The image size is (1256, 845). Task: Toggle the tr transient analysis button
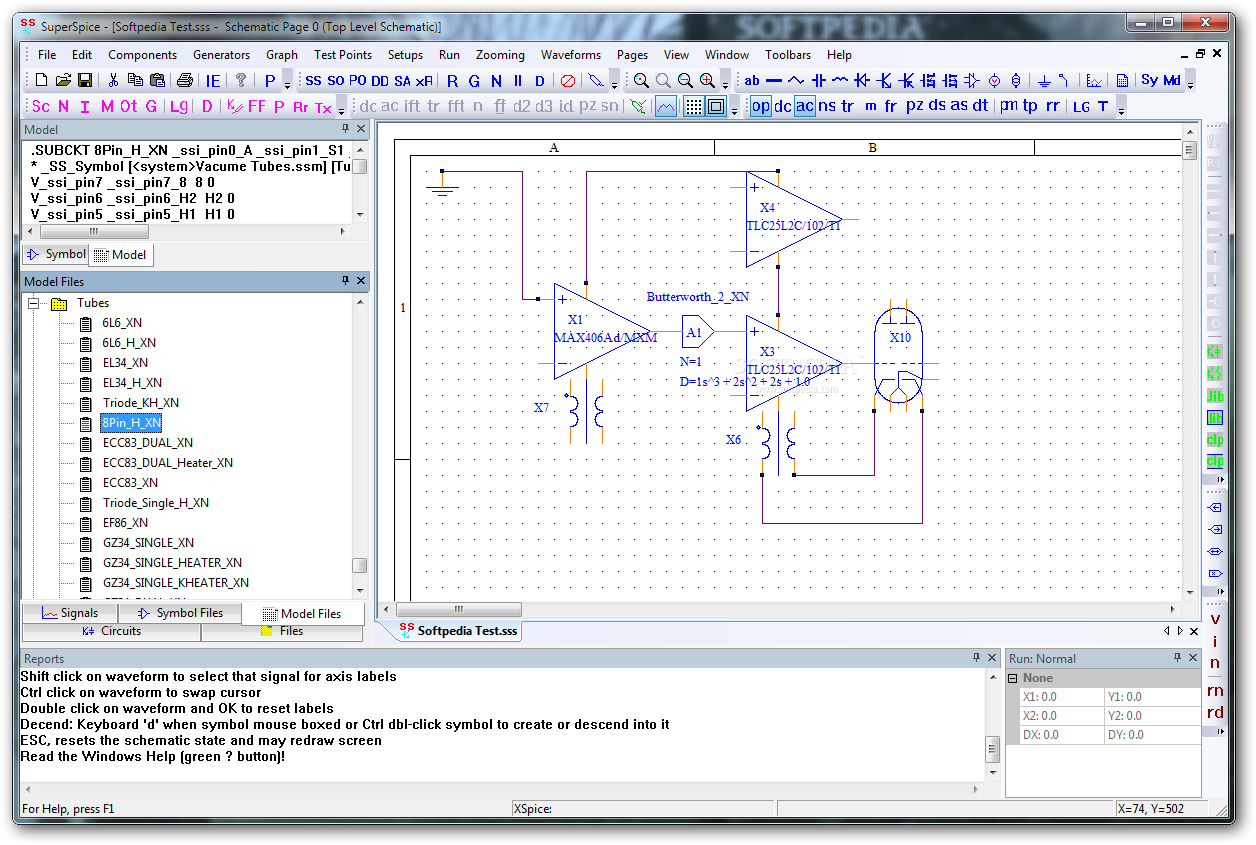point(848,106)
